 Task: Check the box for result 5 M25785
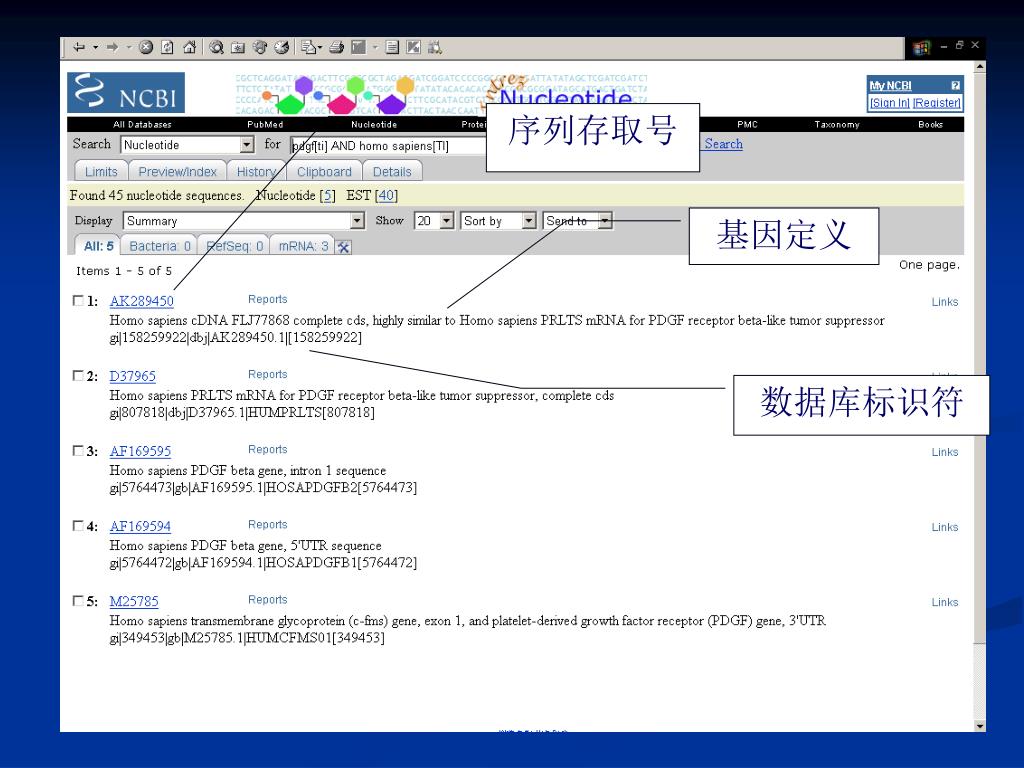coord(78,601)
